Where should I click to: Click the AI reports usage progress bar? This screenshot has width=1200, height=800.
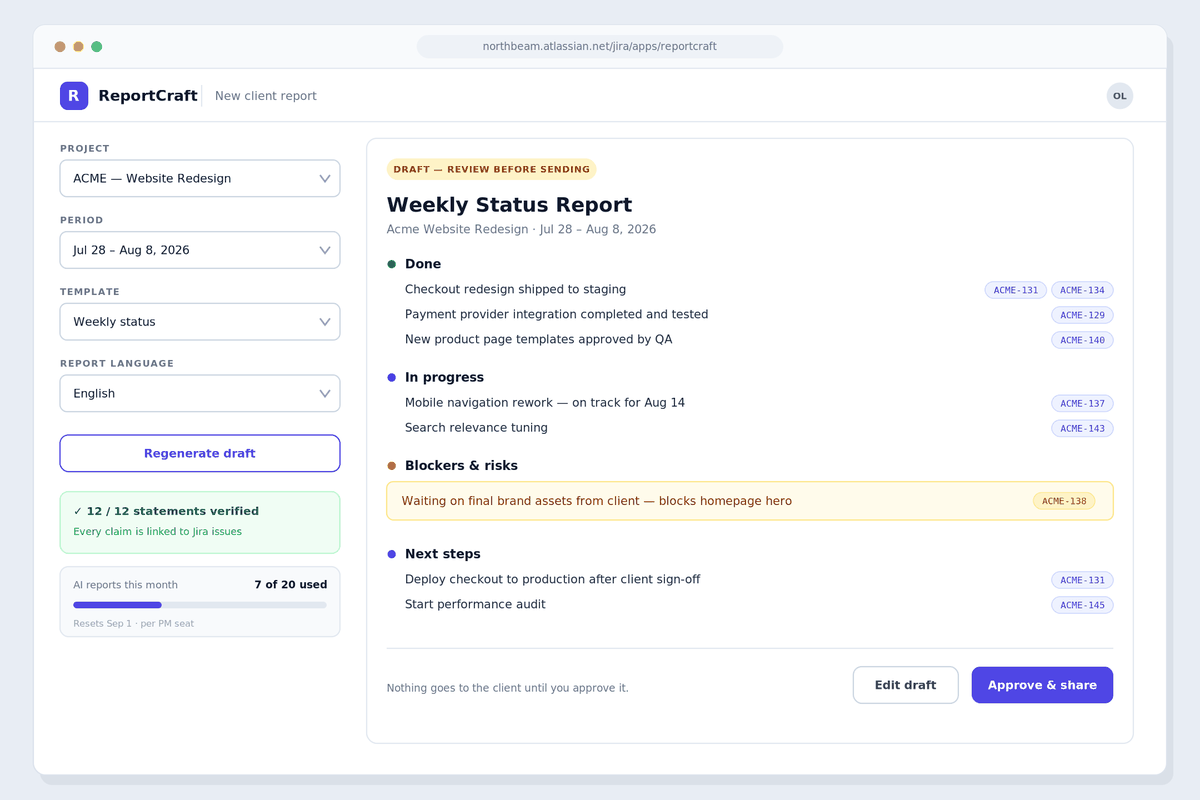click(x=200, y=605)
